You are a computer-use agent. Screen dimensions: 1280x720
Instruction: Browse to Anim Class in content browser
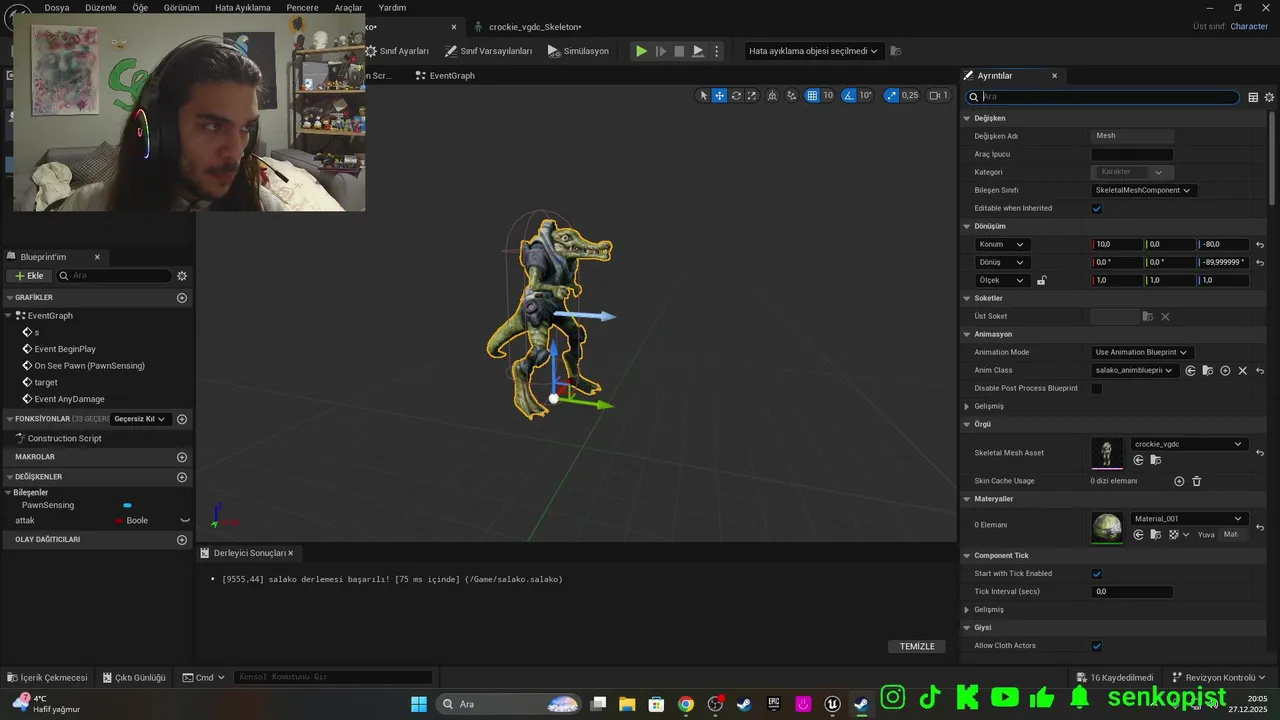[x=1208, y=370]
